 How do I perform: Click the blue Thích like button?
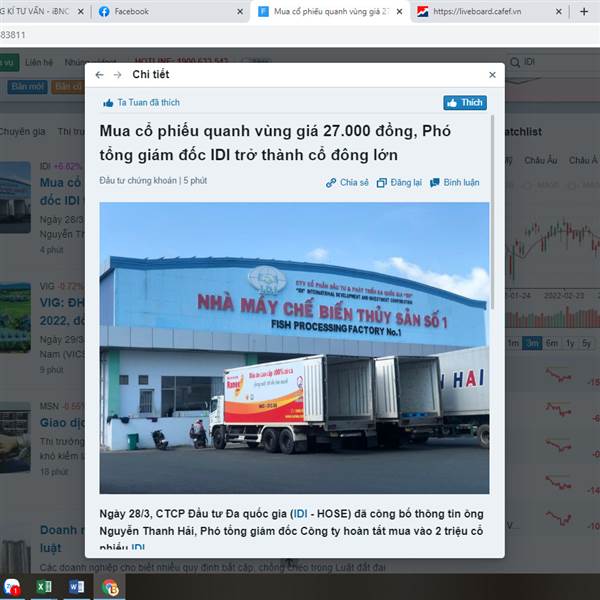[x=465, y=103]
